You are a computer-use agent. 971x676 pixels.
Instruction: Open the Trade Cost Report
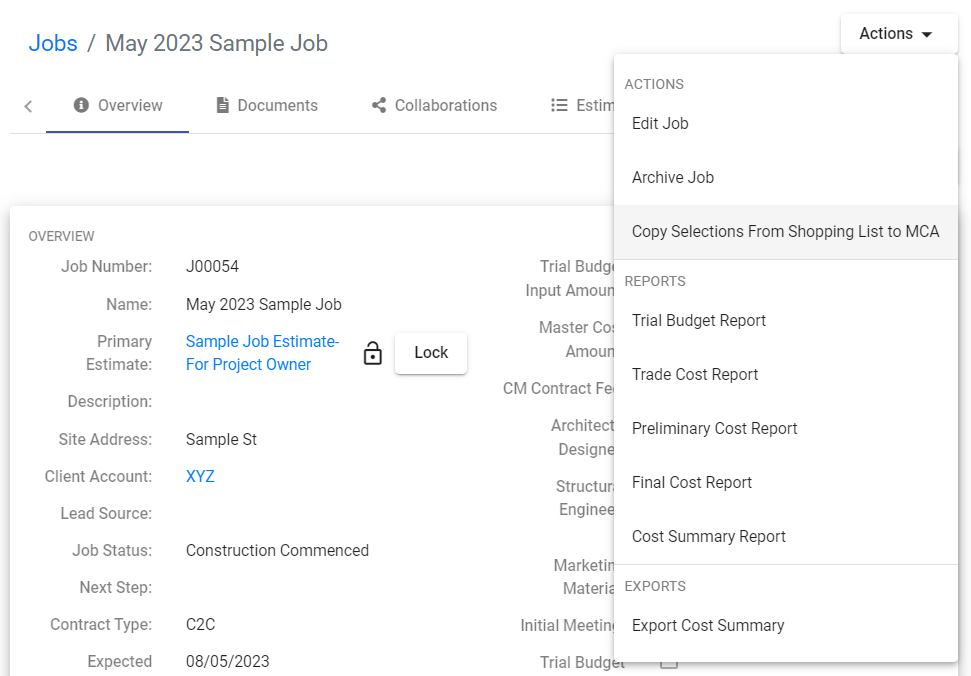point(695,375)
